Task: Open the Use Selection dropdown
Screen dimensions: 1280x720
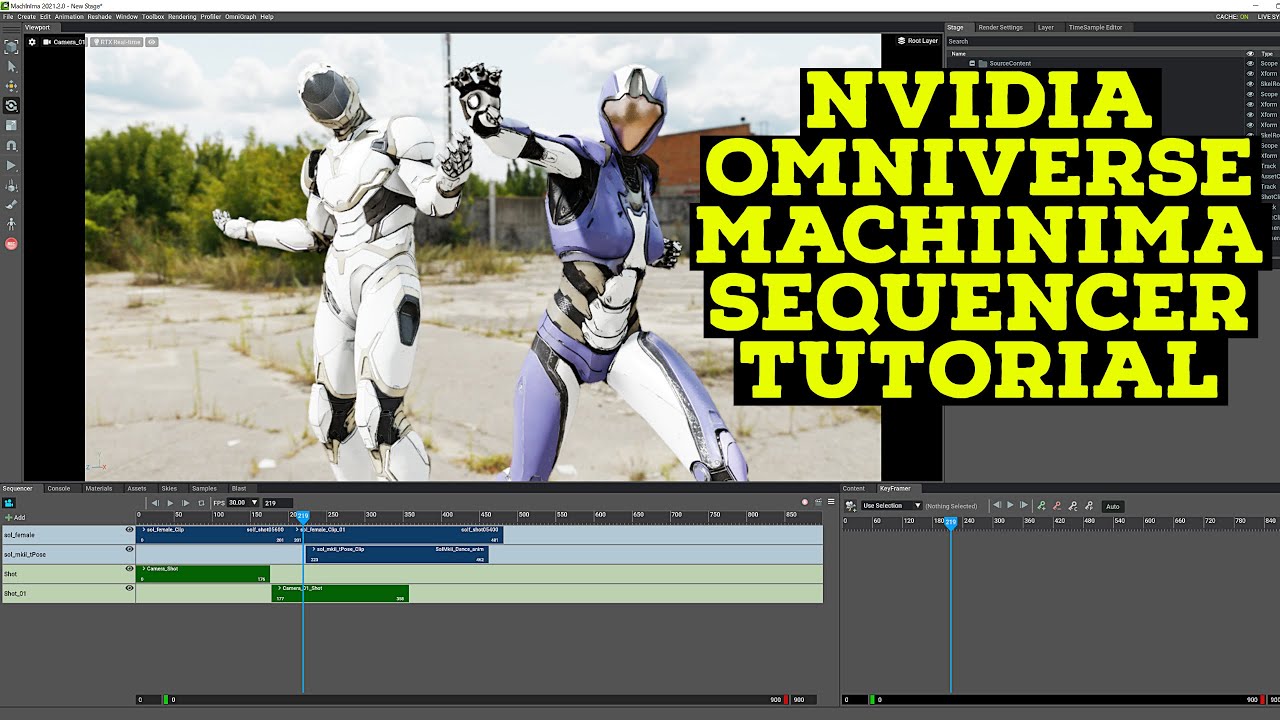Action: click(x=892, y=506)
